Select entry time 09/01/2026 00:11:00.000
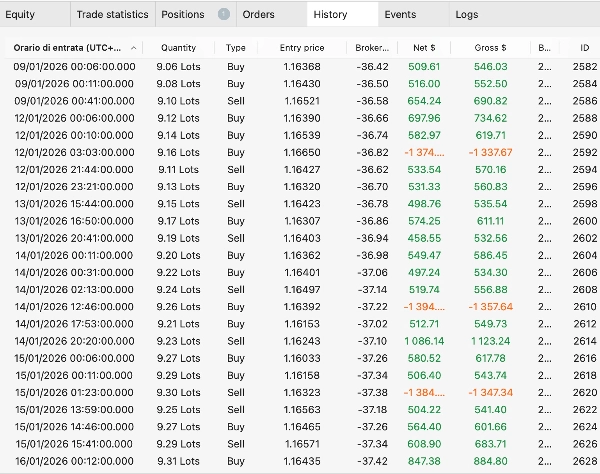The image size is (600, 474). coord(74,84)
